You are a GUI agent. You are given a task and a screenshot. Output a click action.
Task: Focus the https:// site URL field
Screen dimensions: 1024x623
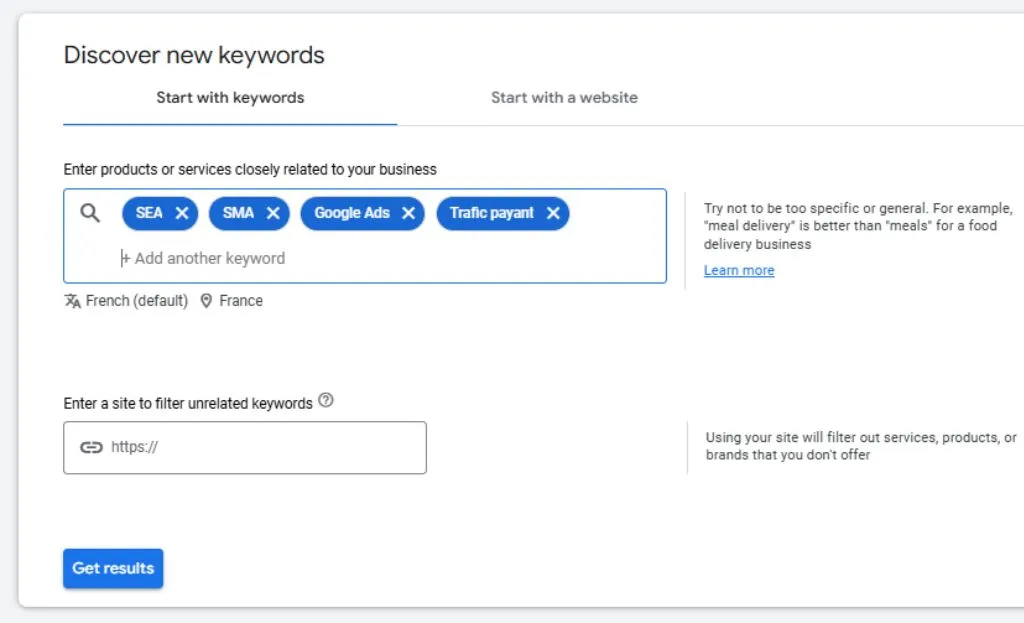click(x=245, y=447)
